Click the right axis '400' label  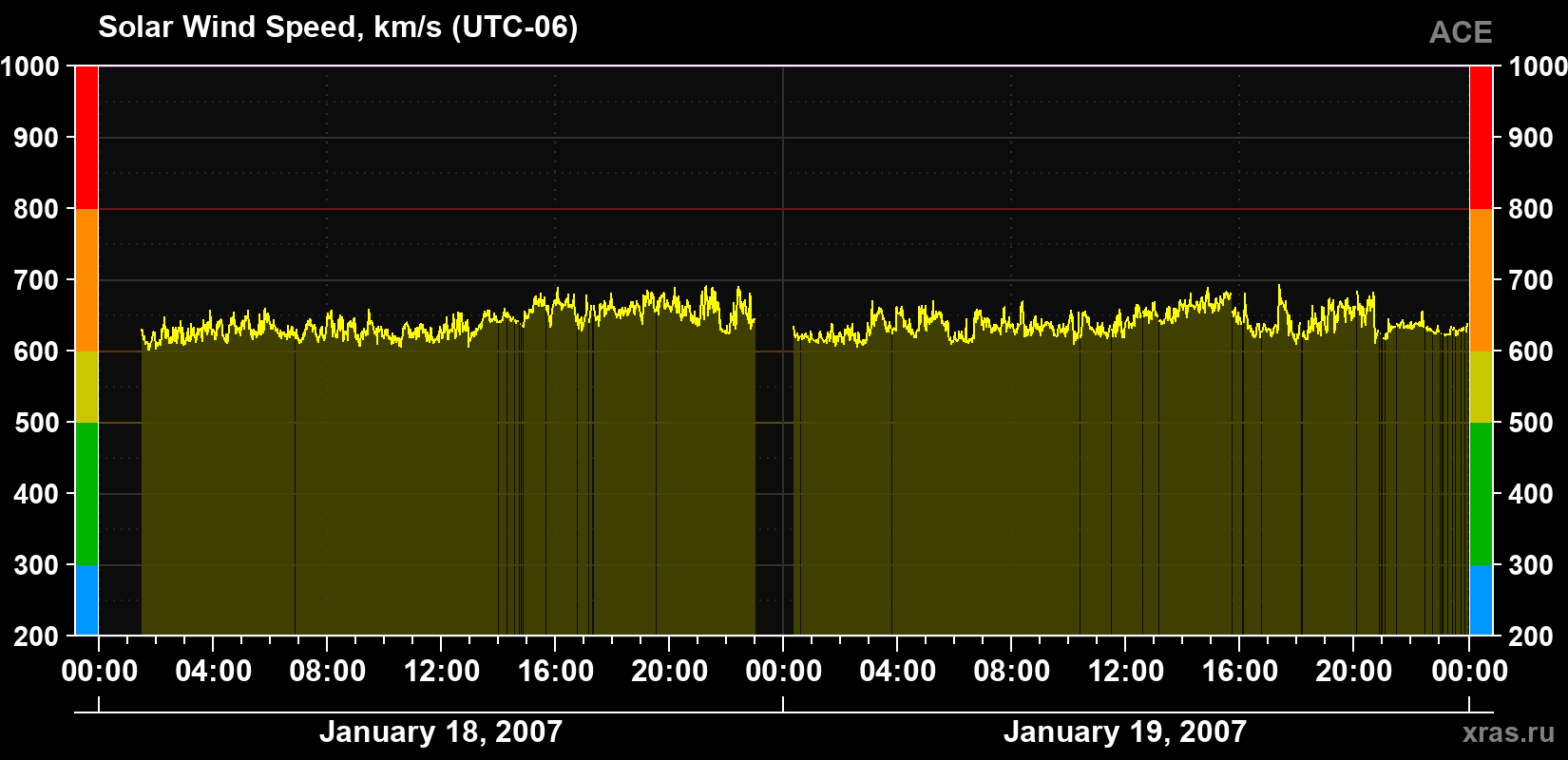[x=1531, y=494]
